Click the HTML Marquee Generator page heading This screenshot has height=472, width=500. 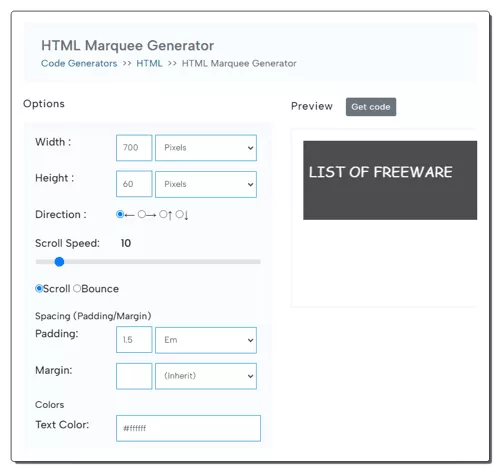point(127,46)
